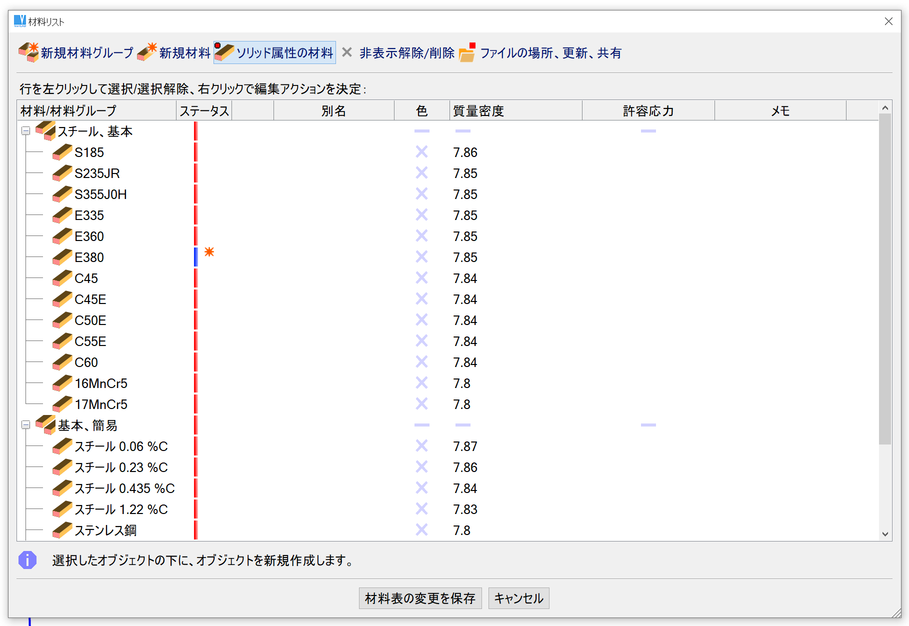Select the E380 material row
Screen dimensions: 909x626
[89, 257]
